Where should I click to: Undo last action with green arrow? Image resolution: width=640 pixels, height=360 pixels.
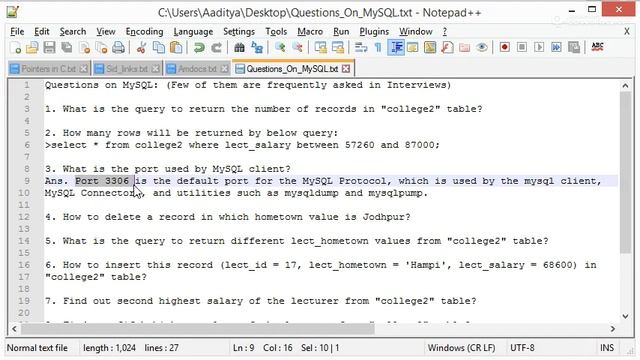point(199,48)
